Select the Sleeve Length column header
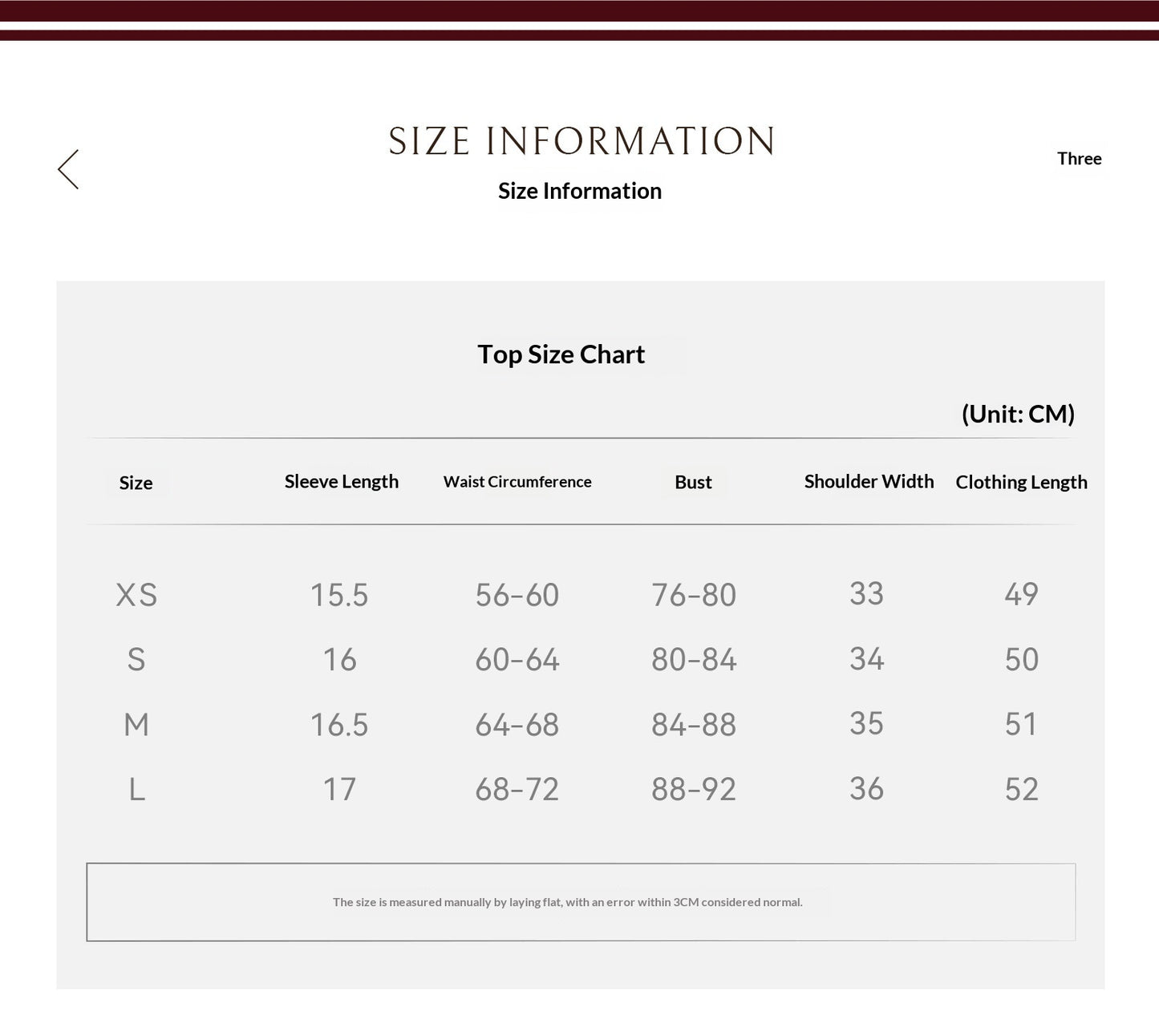Screen dimensions: 1159x1036 pyautogui.click(x=341, y=481)
